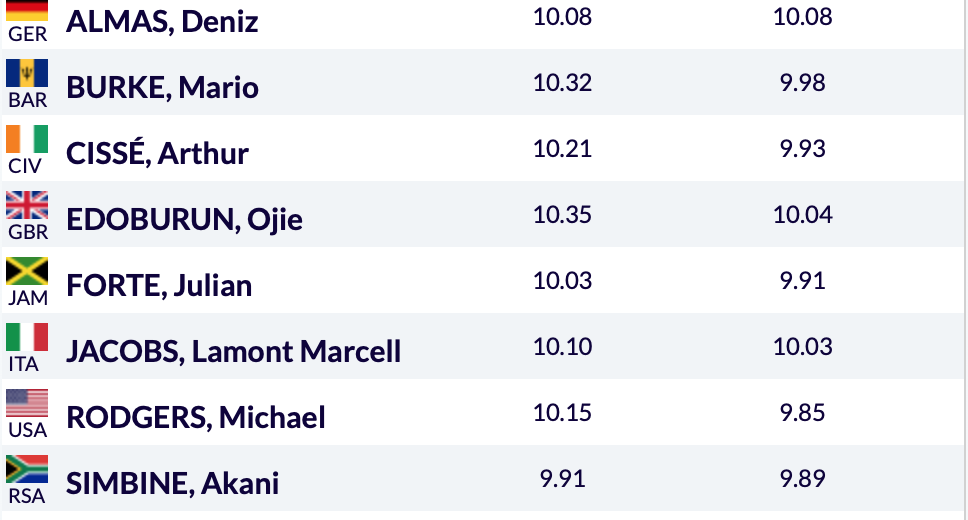Select CISSÉ, Arthur name link
Viewport: 968px width, 520px height.
click(x=157, y=153)
